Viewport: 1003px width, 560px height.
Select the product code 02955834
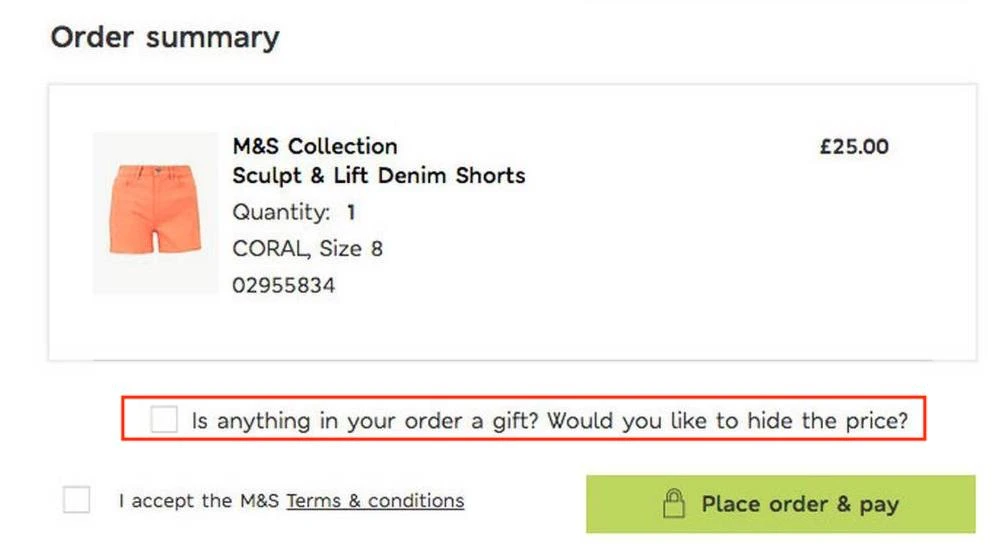pyautogui.click(x=284, y=286)
